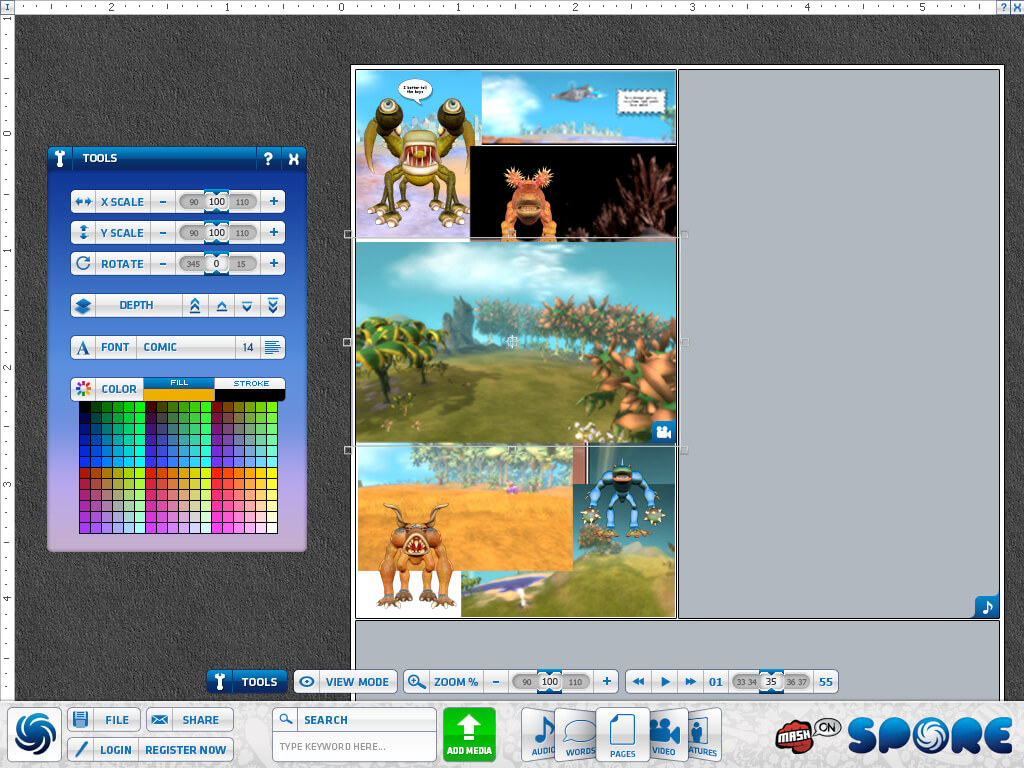This screenshot has height=768, width=1024.
Task: Jump to first page 01
Action: tap(716, 682)
